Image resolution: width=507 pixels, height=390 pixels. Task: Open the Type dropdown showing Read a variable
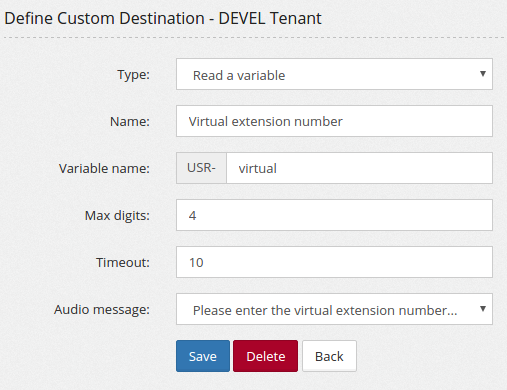[334, 74]
